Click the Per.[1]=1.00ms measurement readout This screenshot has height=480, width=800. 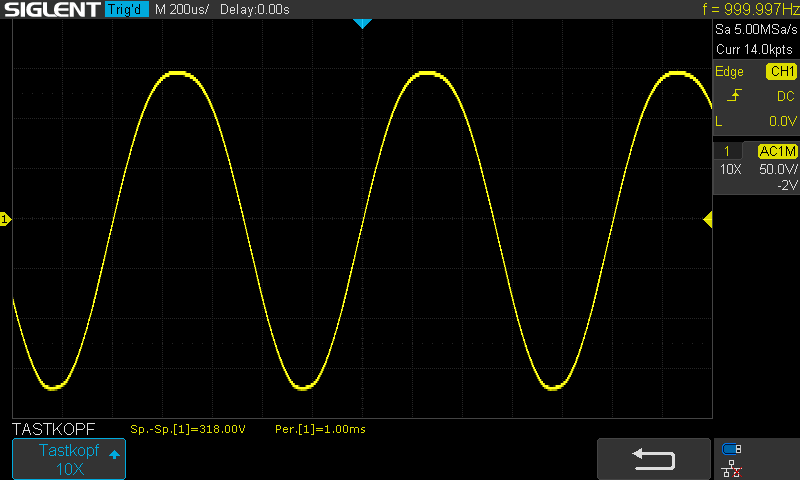click(x=320, y=429)
